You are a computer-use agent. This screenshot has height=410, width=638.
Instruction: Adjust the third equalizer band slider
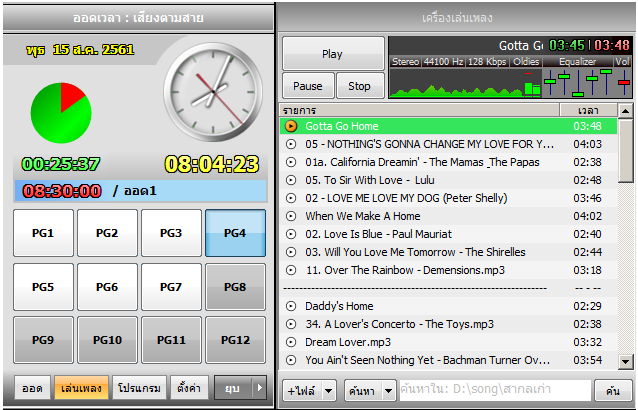(578, 94)
